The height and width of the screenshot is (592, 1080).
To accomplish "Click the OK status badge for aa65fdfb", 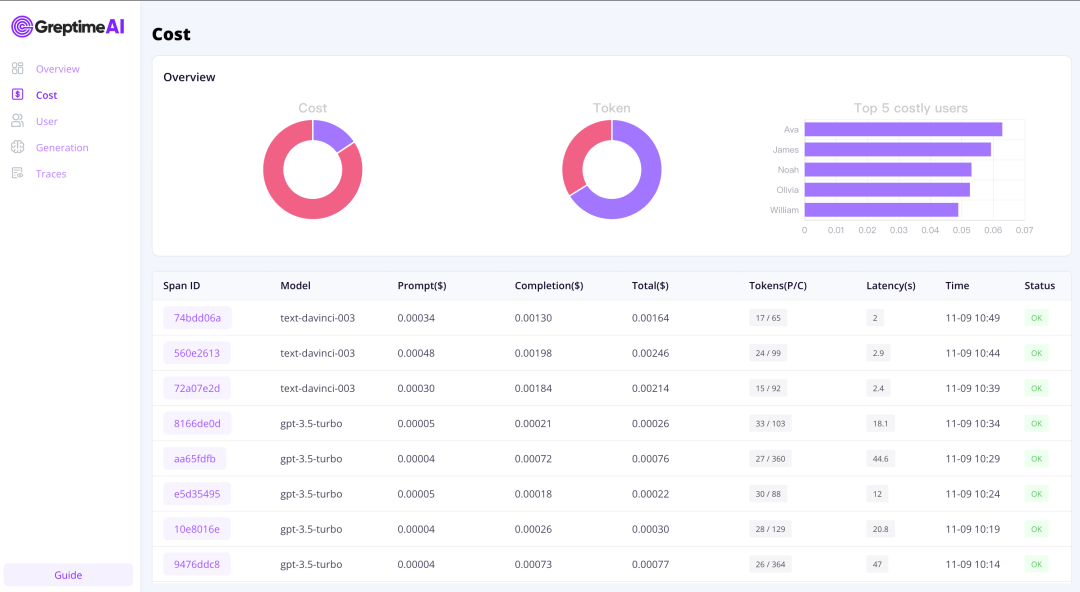I will pos(1036,459).
